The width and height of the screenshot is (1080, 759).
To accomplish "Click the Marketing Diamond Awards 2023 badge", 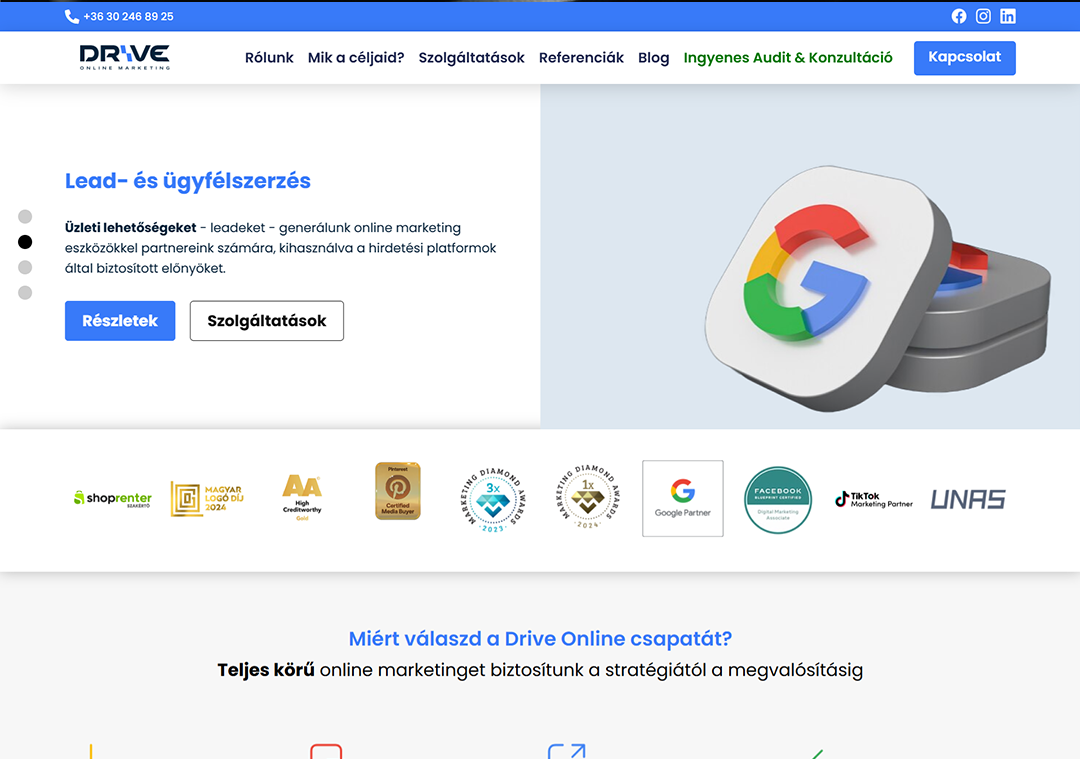I will click(493, 500).
